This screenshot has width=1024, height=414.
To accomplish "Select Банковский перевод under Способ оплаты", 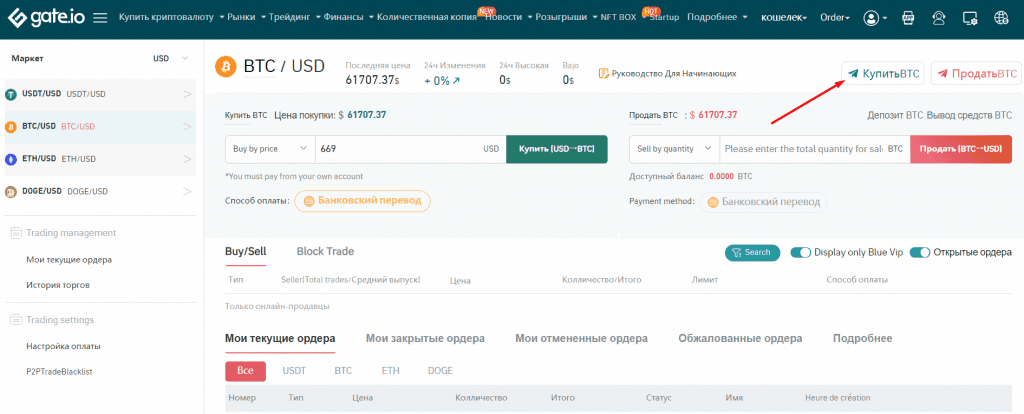I will [x=362, y=201].
